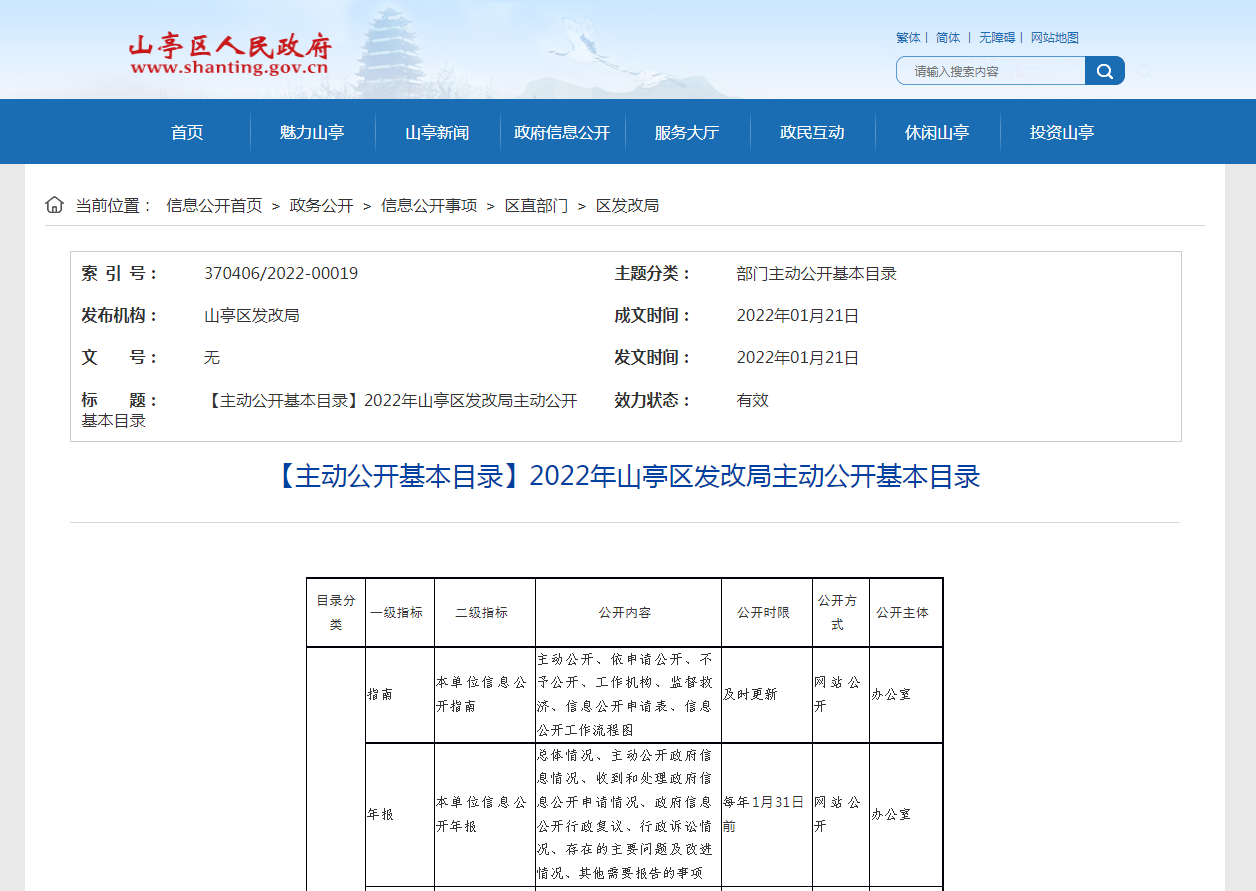This screenshot has width=1256, height=891.
Task: Click the 目录分类 table header
Action: 336,612
